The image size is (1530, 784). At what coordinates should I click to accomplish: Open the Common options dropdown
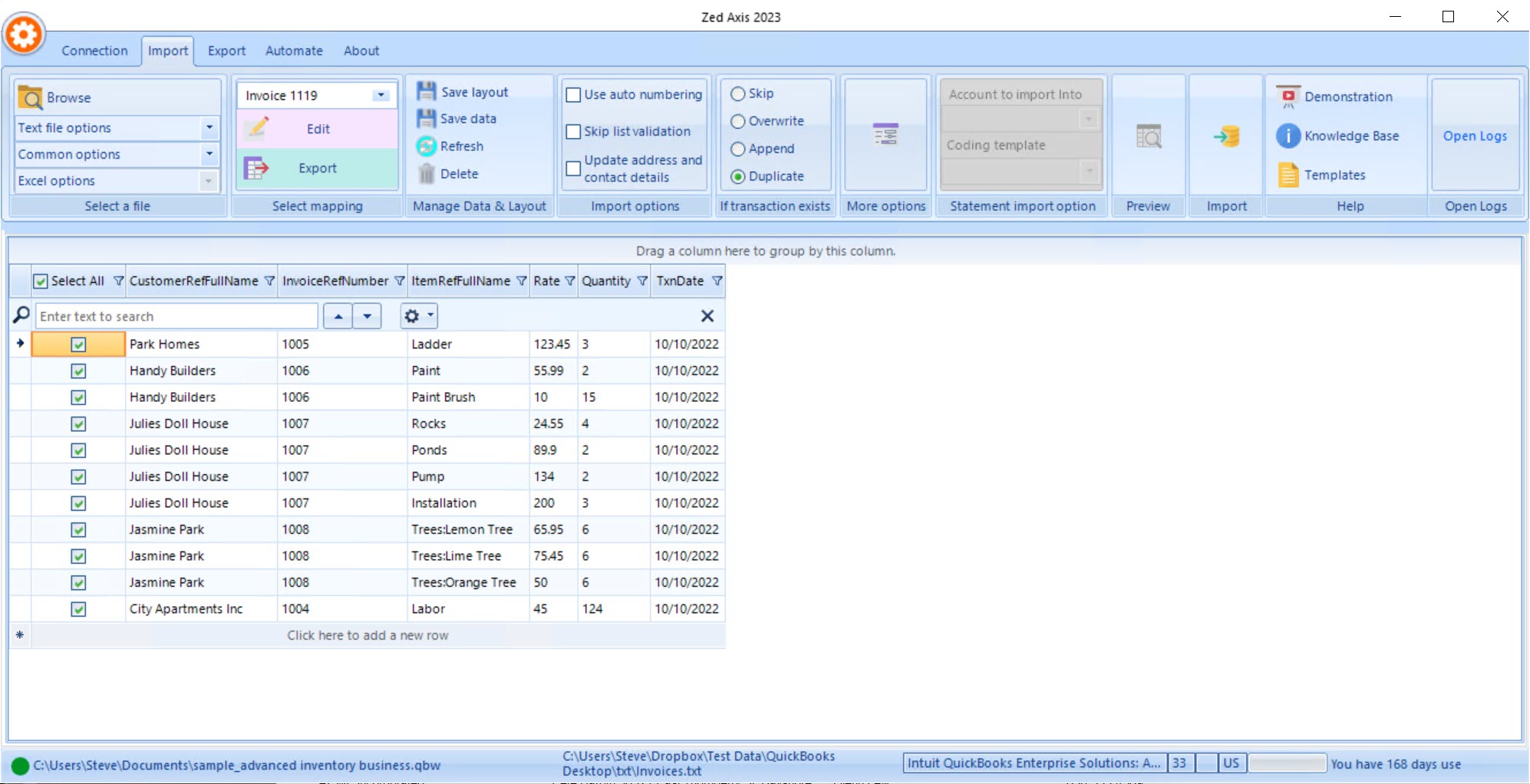(x=209, y=154)
